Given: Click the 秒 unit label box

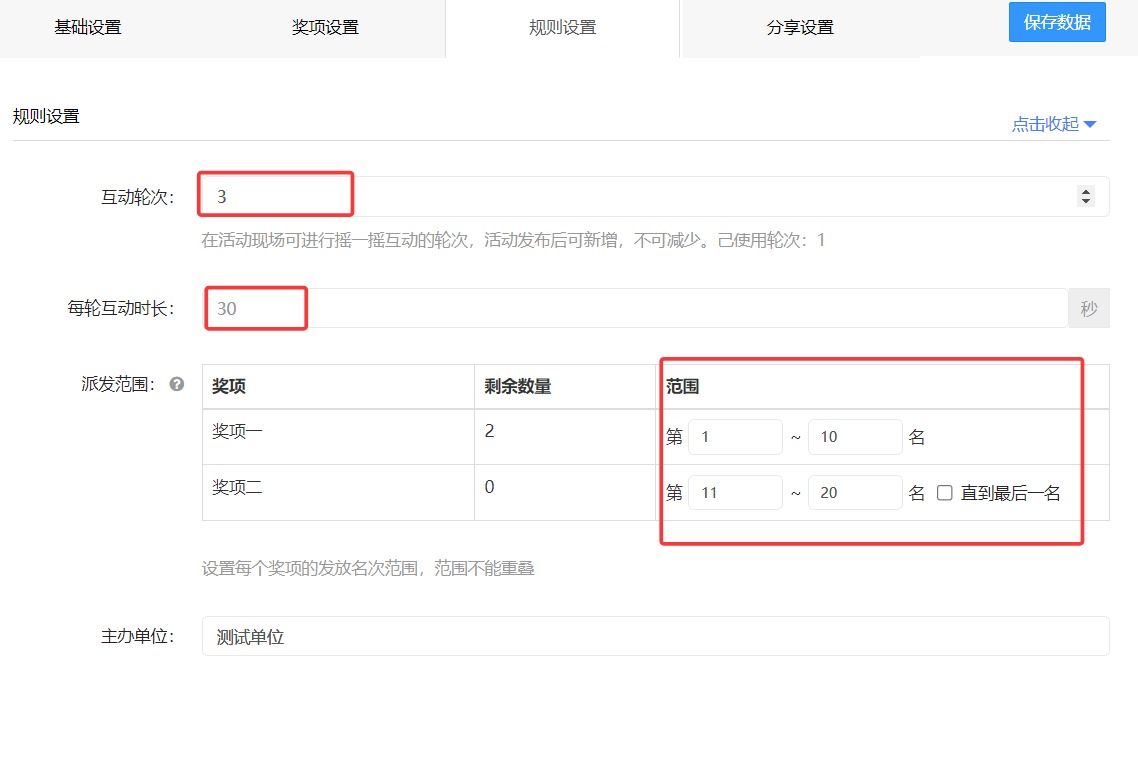Looking at the screenshot, I should coord(1089,308).
